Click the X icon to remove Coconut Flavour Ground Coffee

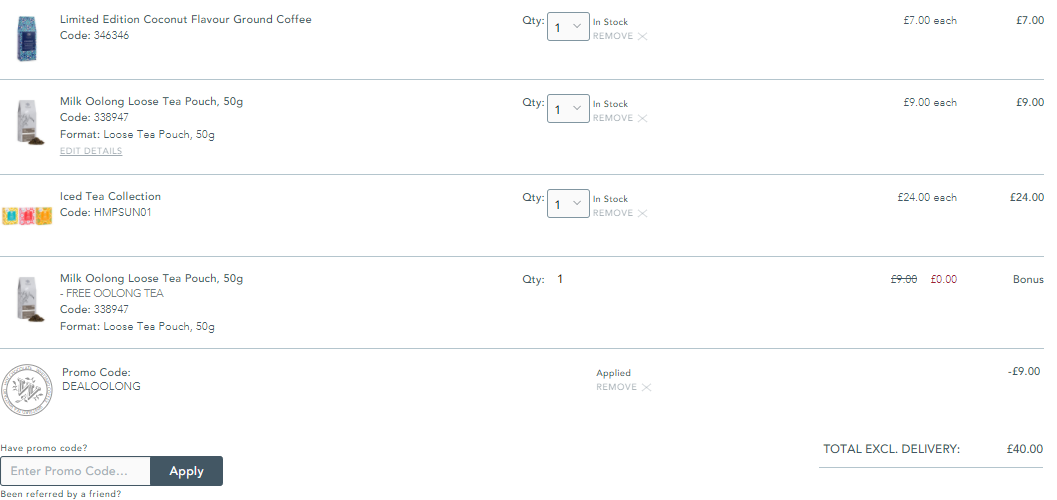(642, 36)
